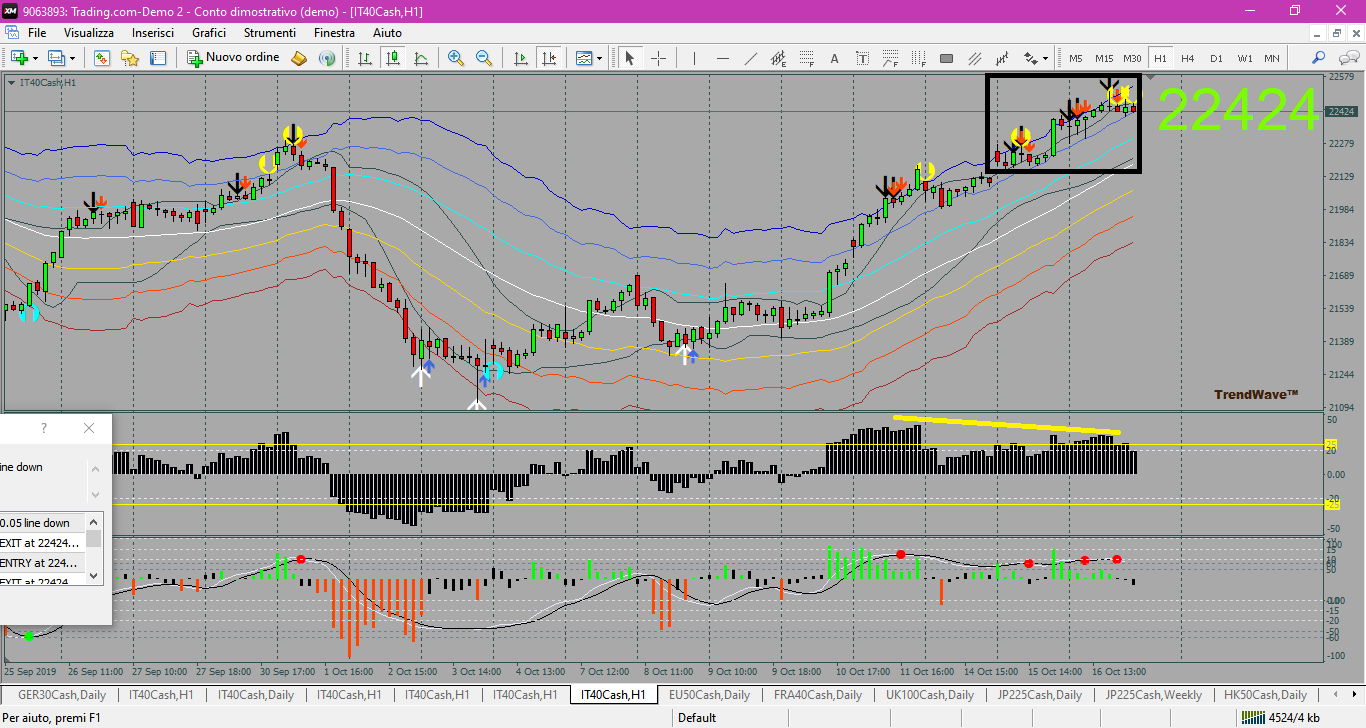Select the text label tool

coord(863,58)
